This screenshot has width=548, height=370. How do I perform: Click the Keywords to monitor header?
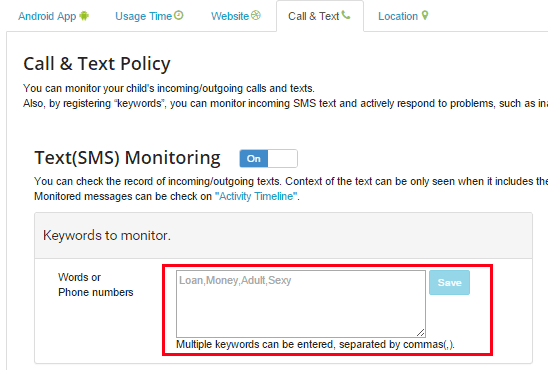point(283,235)
